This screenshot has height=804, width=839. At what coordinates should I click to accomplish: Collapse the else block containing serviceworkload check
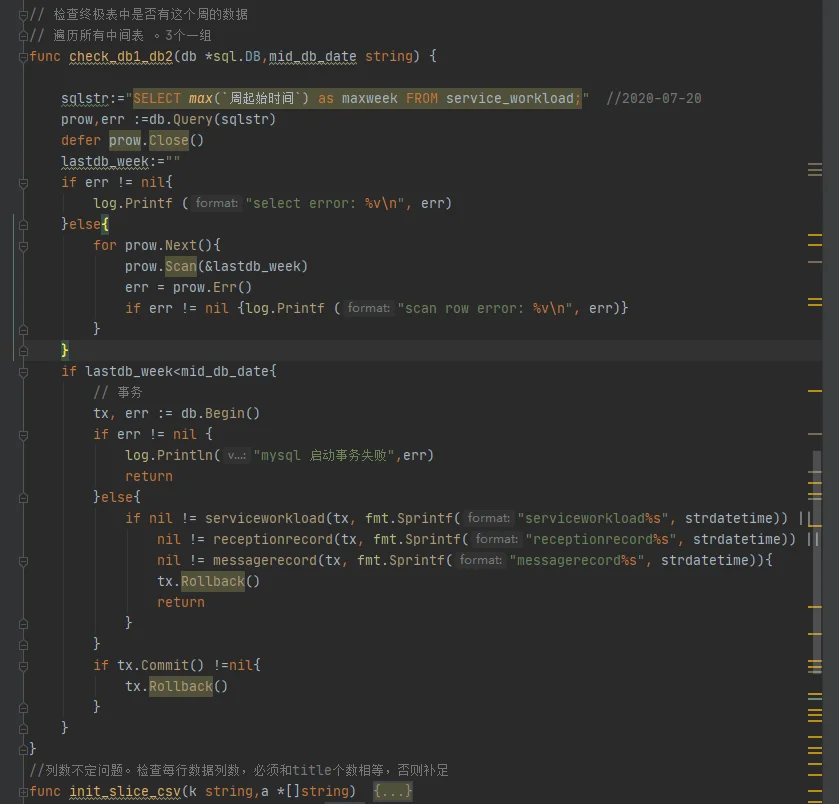[x=23, y=498]
